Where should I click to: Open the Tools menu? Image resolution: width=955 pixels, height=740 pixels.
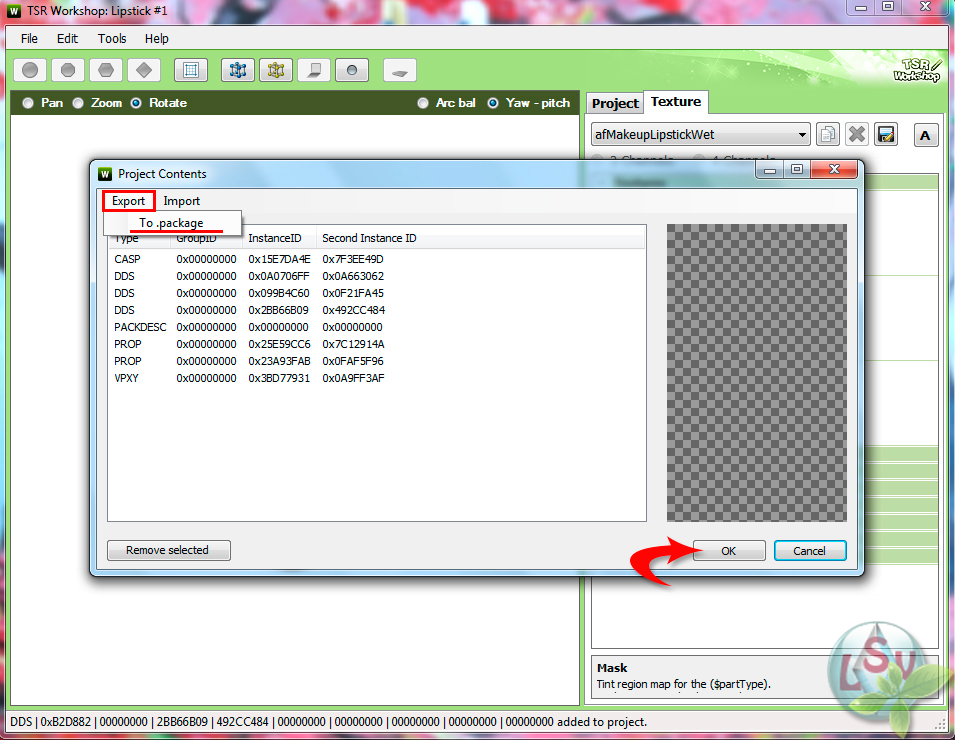(x=112, y=38)
